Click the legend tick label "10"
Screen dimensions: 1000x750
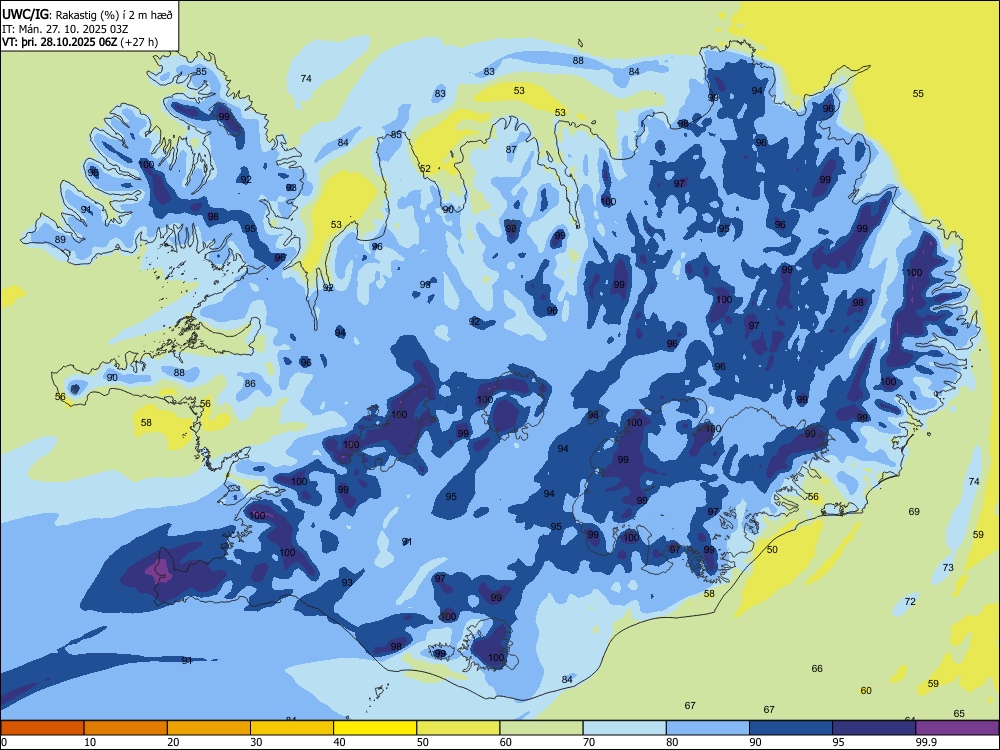coord(90,742)
